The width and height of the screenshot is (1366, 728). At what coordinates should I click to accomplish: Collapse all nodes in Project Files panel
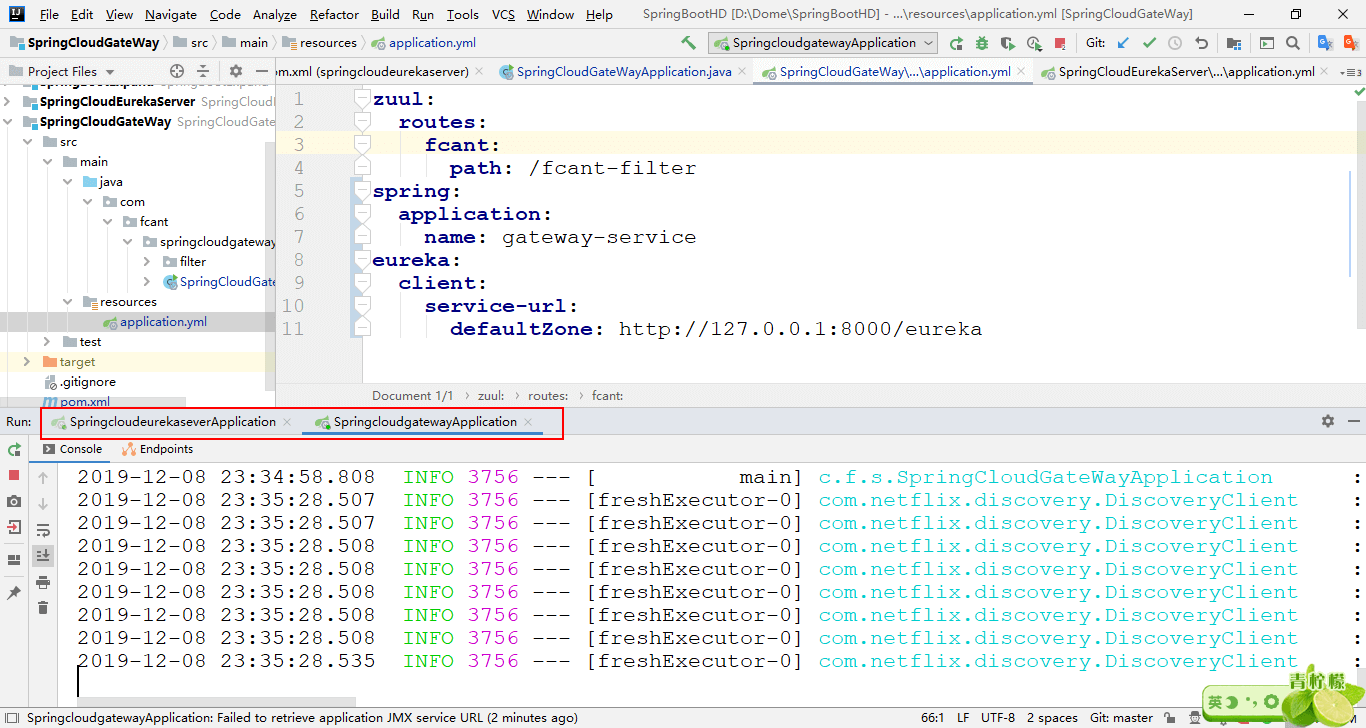[203, 71]
